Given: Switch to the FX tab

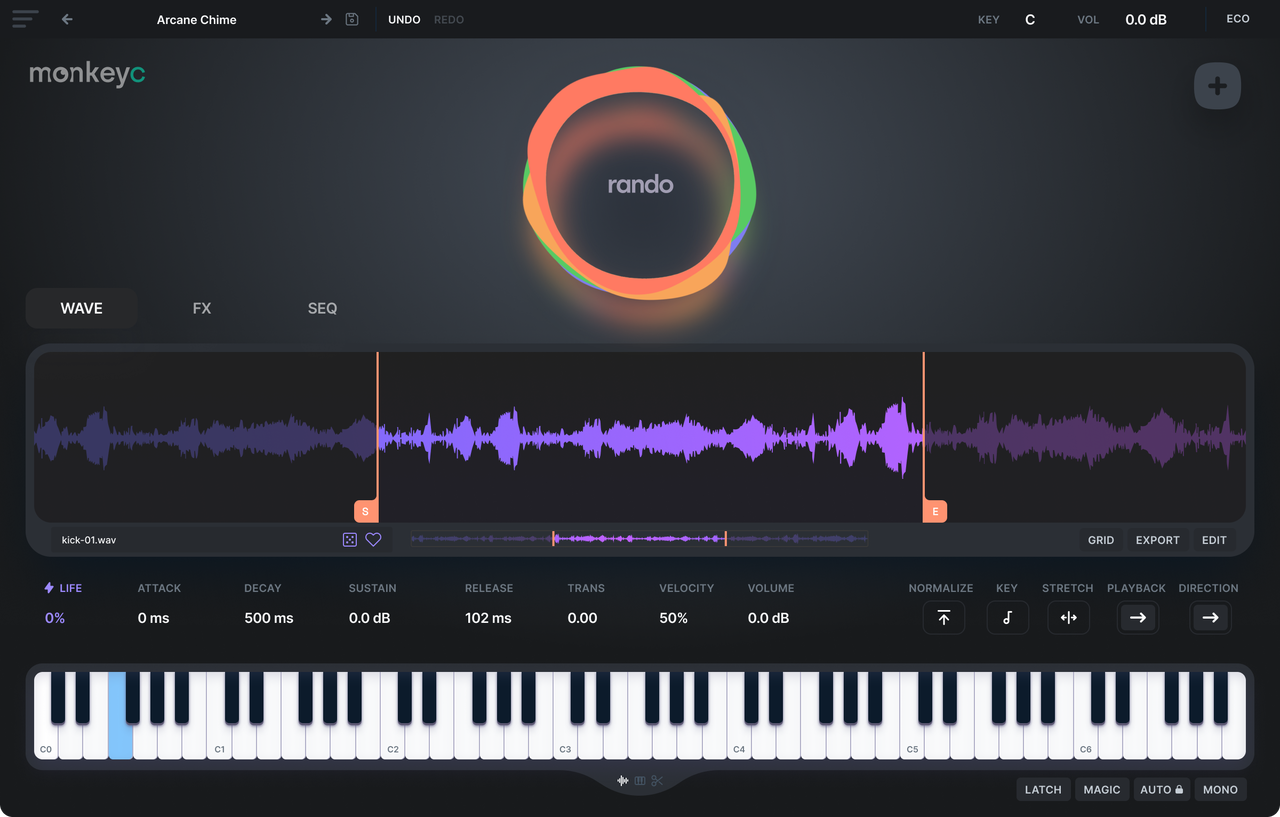Looking at the screenshot, I should point(202,308).
